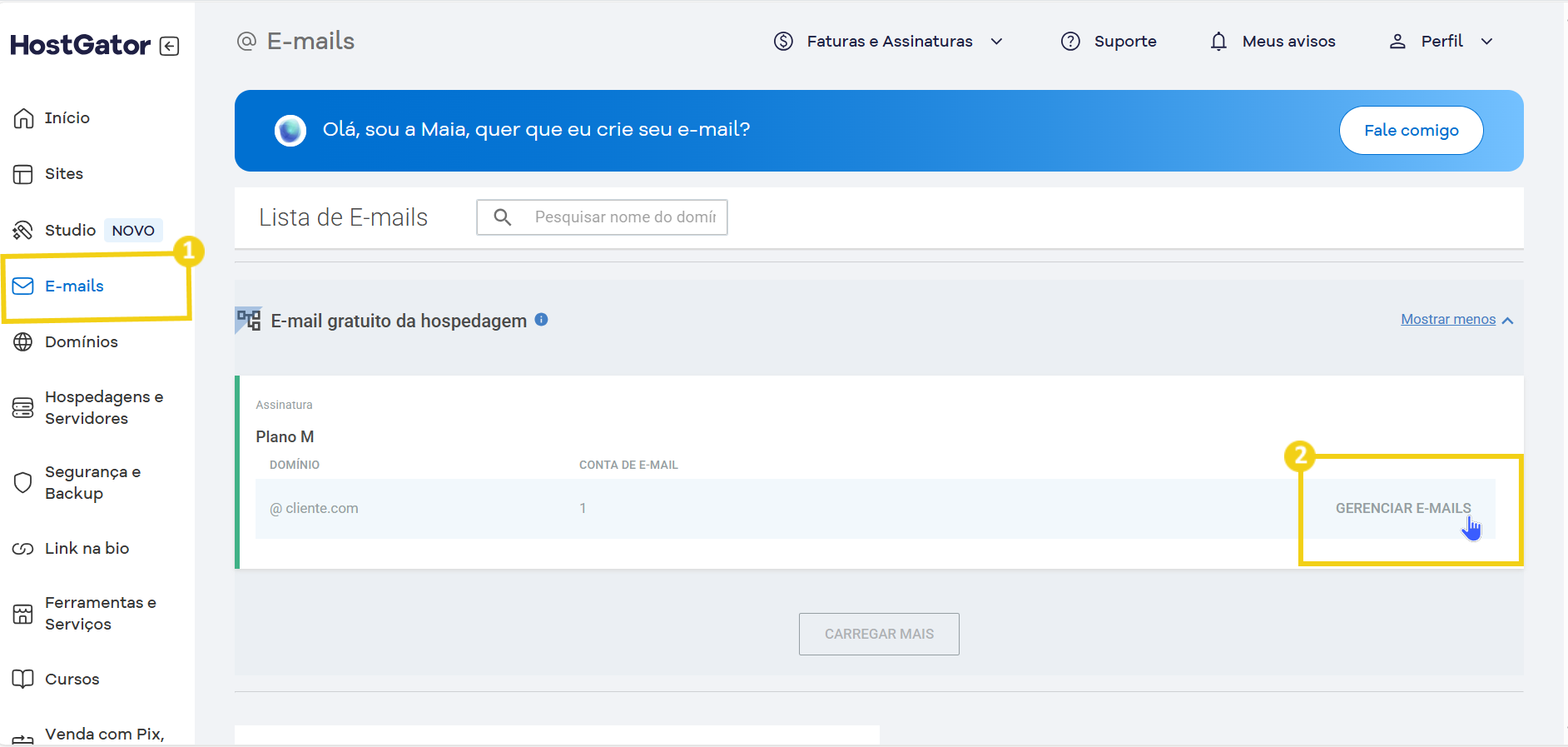The height and width of the screenshot is (747, 1568).
Task: Click the Pesquisar nome do domínio search field
Action: [602, 217]
